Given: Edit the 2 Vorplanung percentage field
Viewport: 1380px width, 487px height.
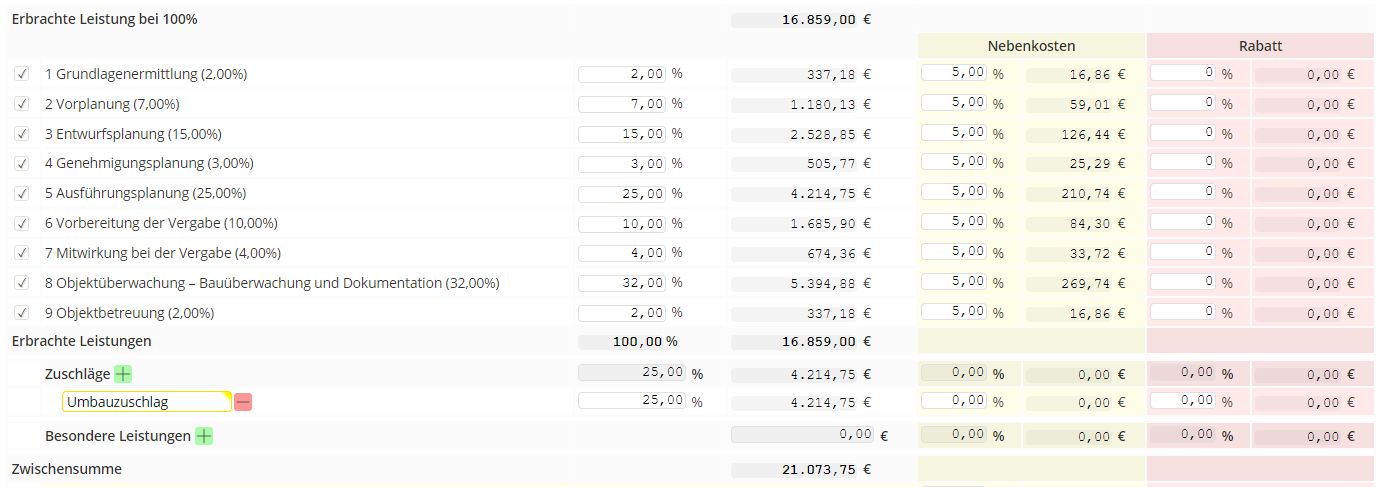Looking at the screenshot, I should tap(622, 104).
